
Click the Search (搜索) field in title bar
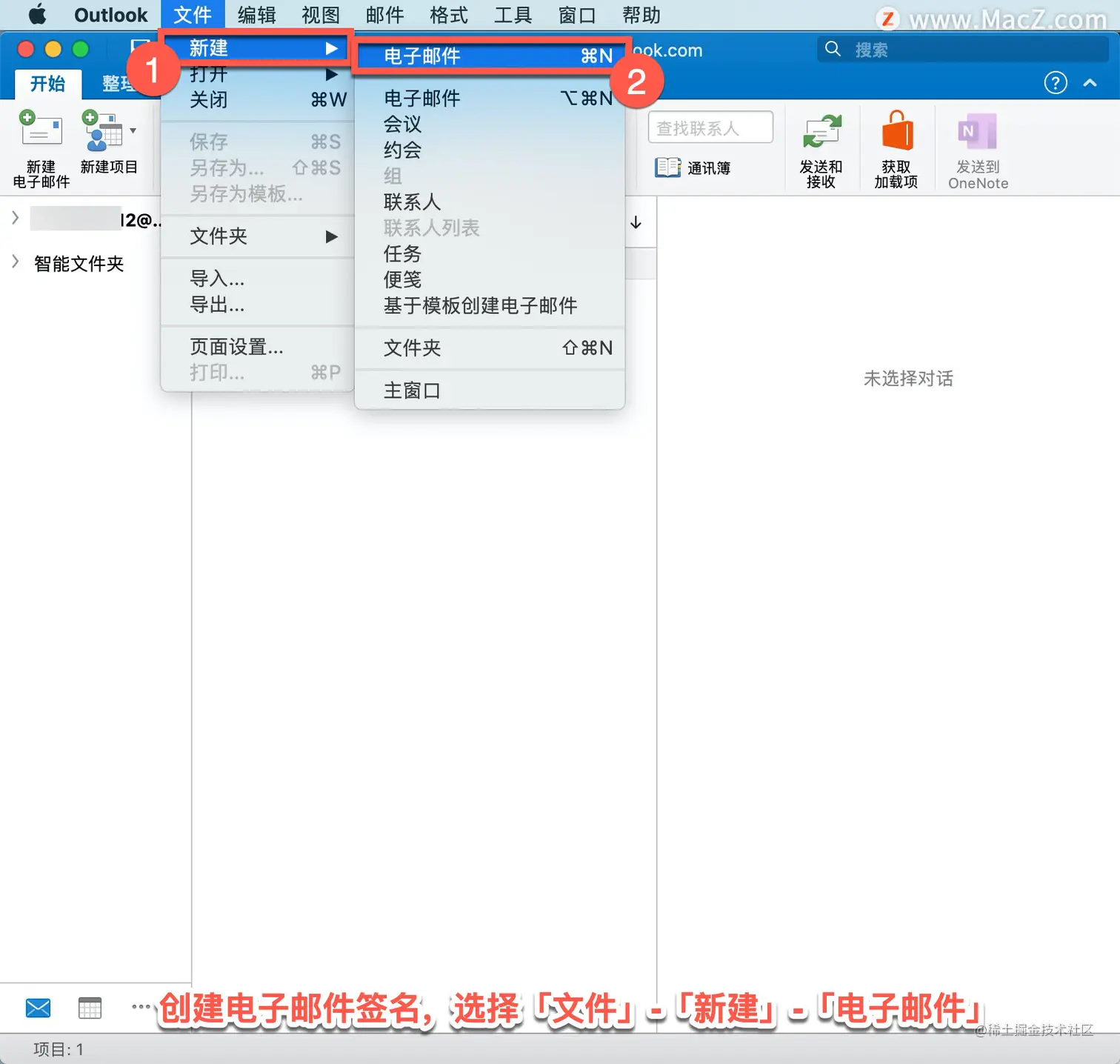coord(963,50)
